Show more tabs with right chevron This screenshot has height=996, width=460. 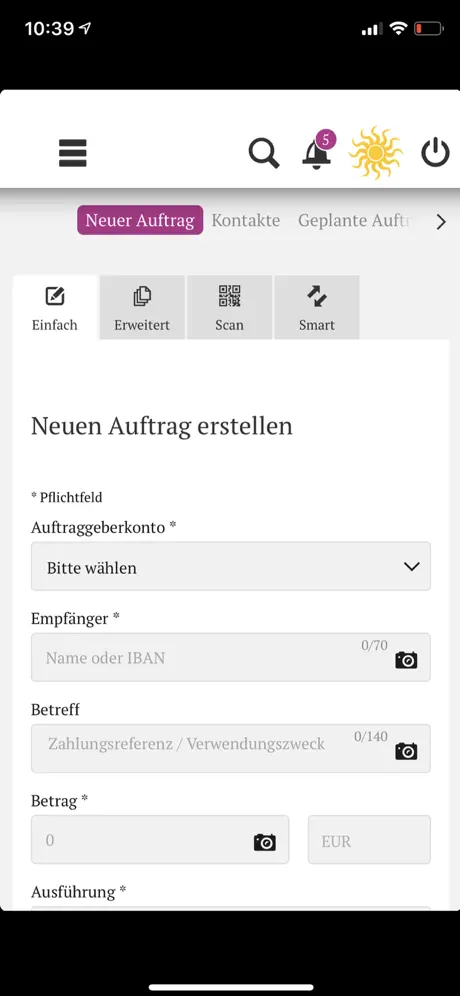(441, 222)
